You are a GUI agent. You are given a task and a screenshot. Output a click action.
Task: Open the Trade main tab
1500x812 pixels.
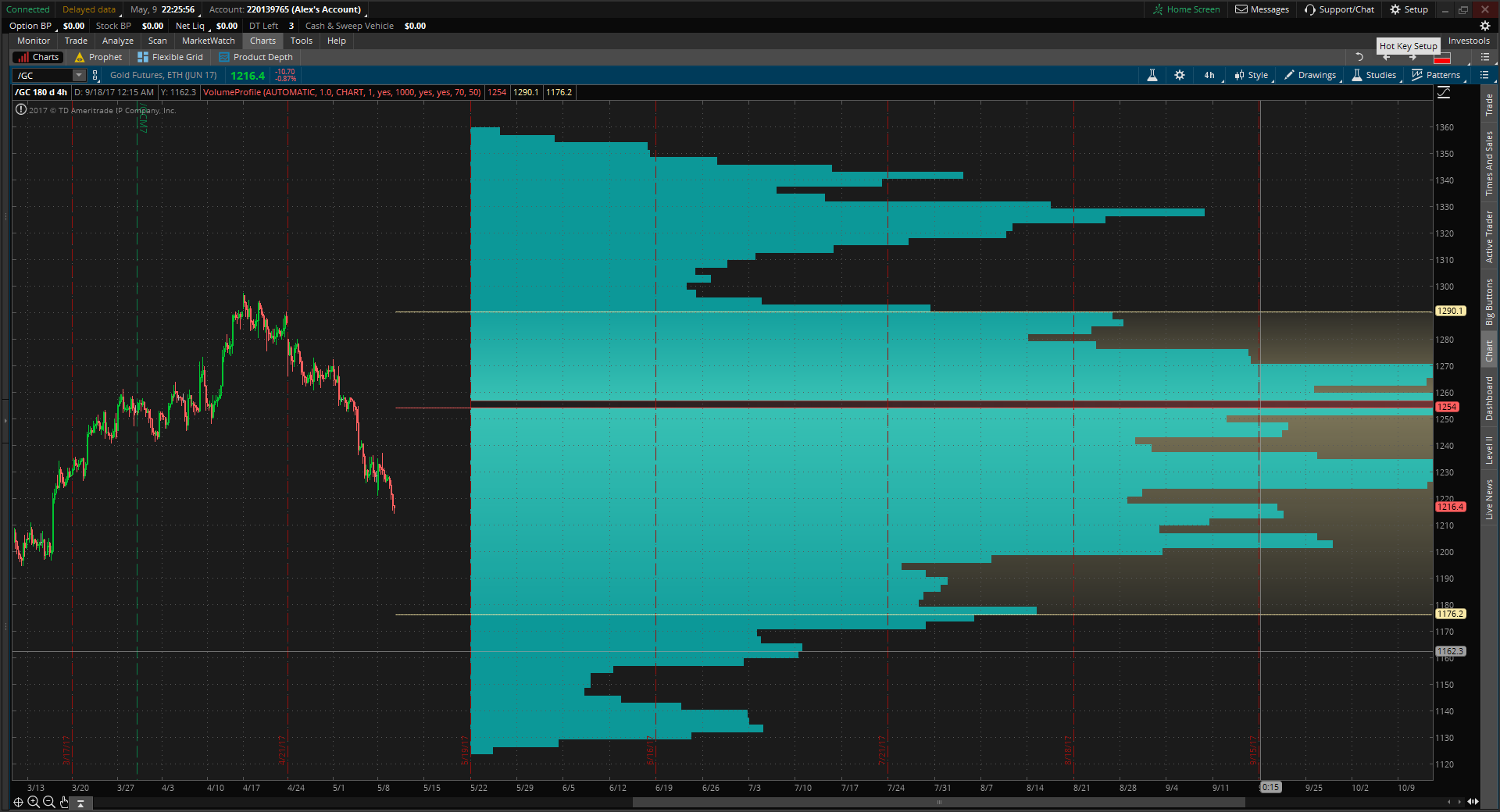pos(76,41)
